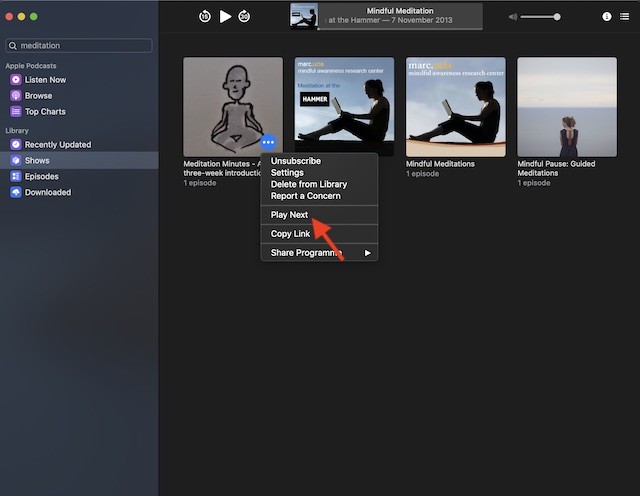Click the green full-screen window button
The image size is (640, 496).
pyautogui.click(x=34, y=16)
